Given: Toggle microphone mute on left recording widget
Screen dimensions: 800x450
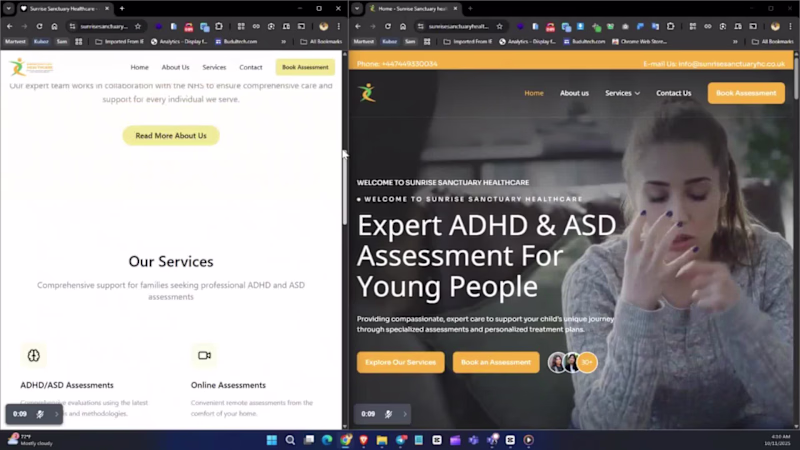Looking at the screenshot, I should coord(40,414).
